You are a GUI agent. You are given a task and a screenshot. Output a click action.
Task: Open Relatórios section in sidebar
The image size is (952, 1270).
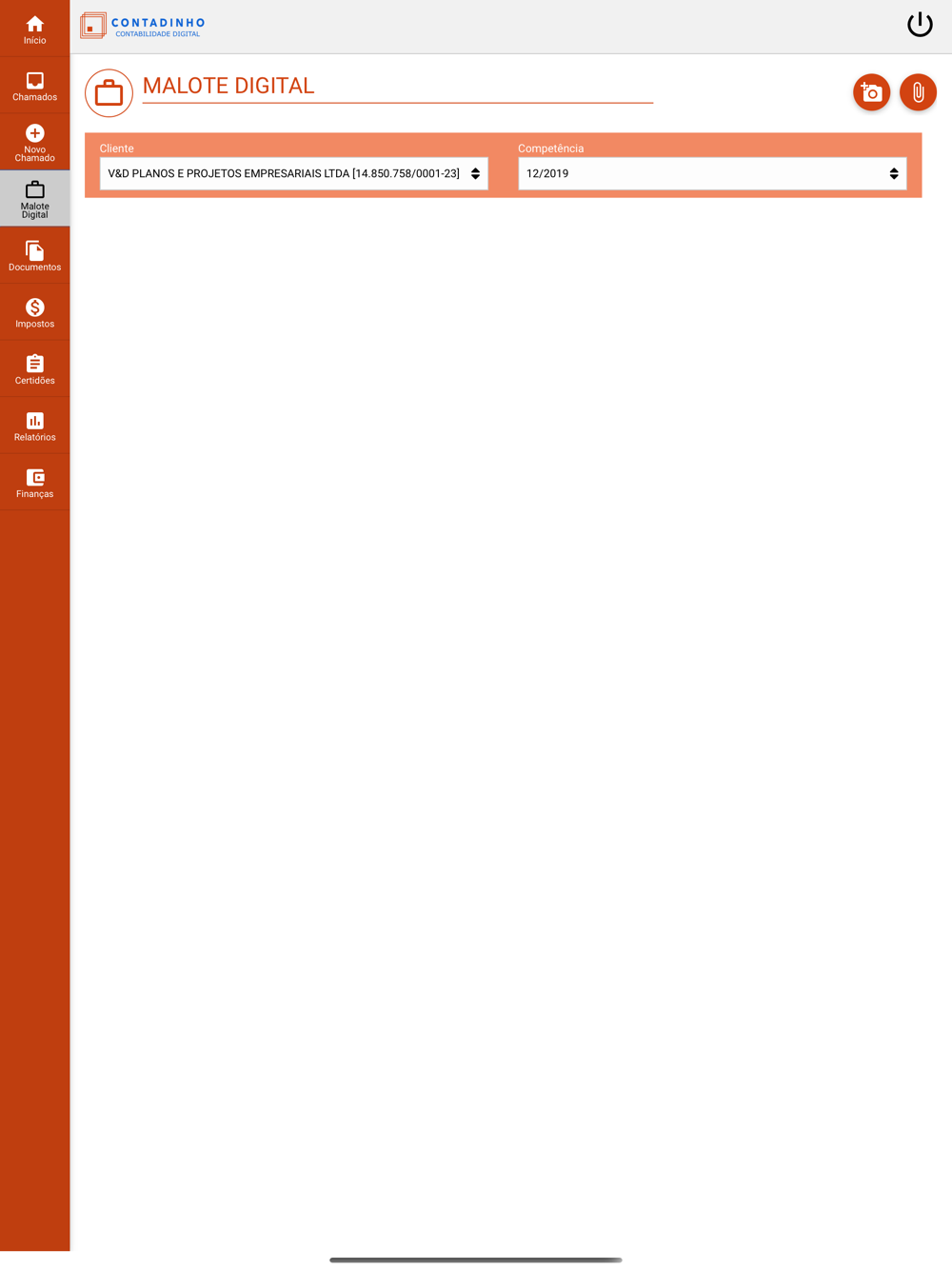click(34, 426)
